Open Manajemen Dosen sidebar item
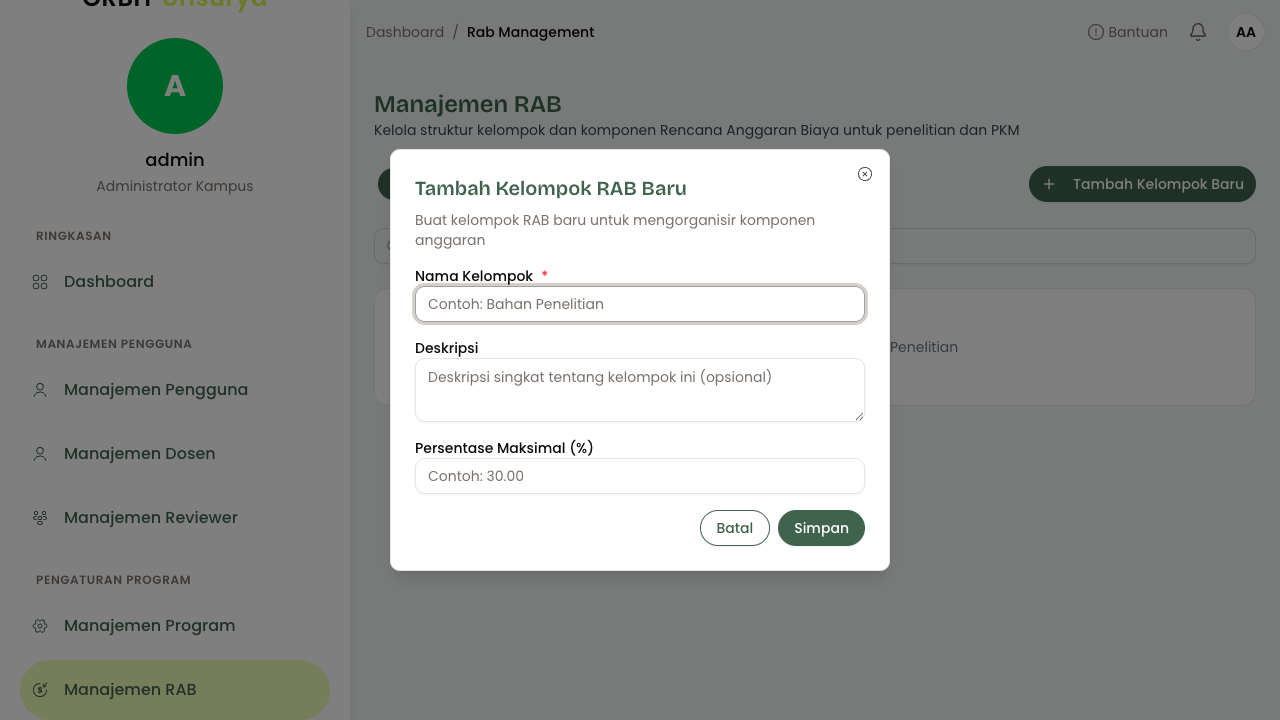The image size is (1280, 720). (175, 454)
